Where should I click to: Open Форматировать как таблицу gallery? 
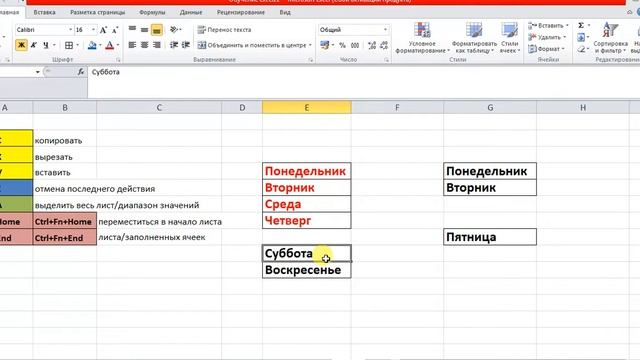point(474,38)
